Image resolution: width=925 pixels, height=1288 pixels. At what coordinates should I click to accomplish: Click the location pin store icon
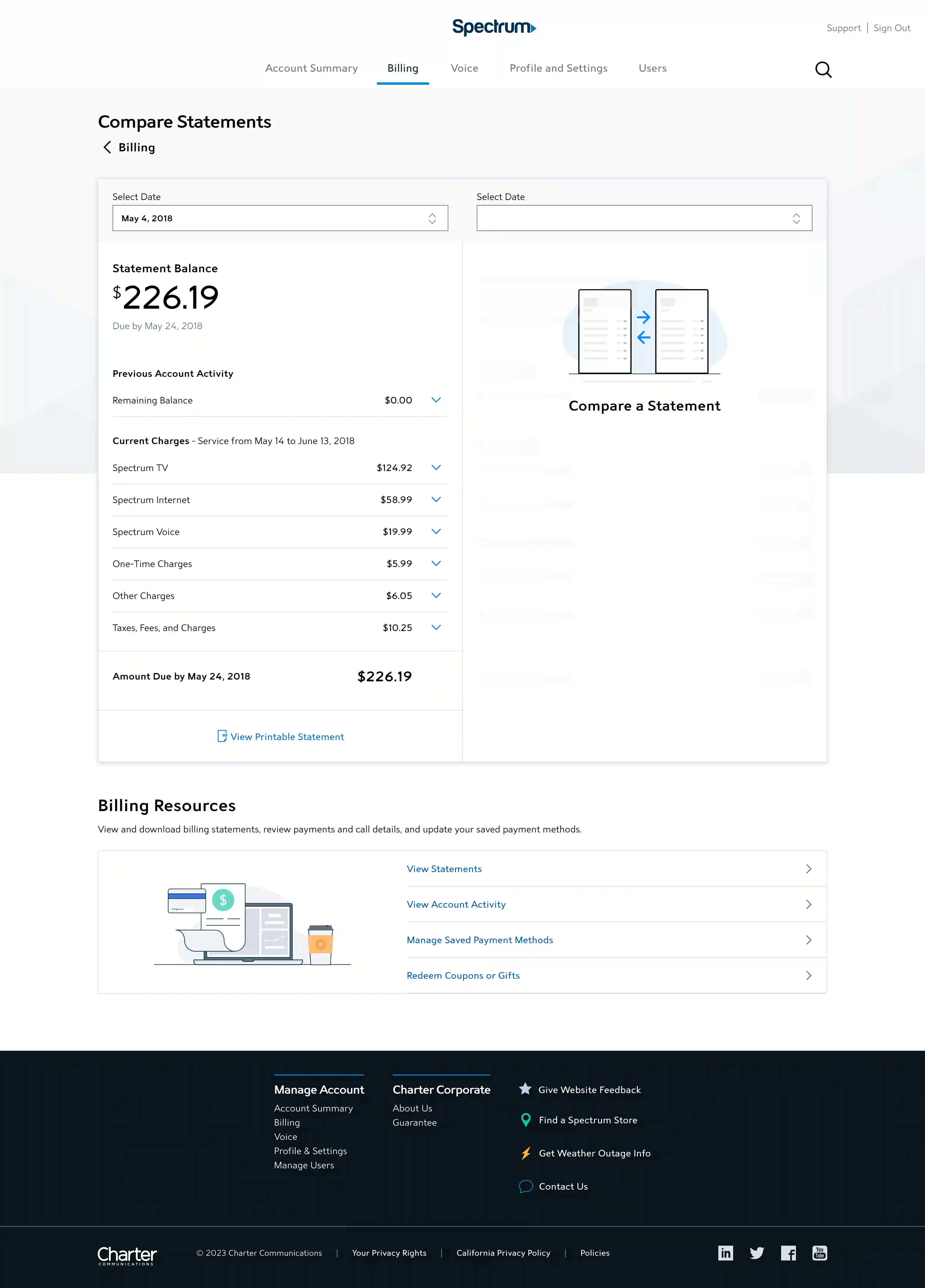pyautogui.click(x=526, y=1120)
